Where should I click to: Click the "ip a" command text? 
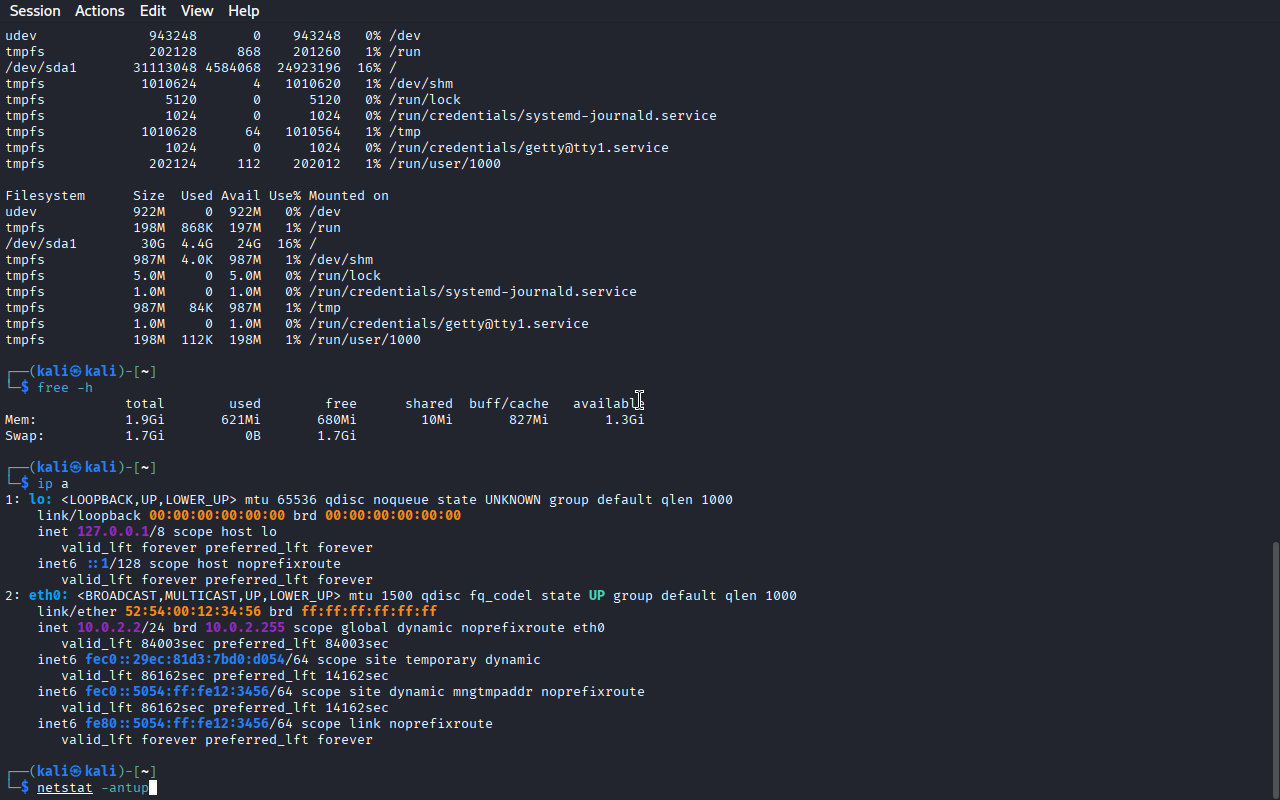point(53,484)
